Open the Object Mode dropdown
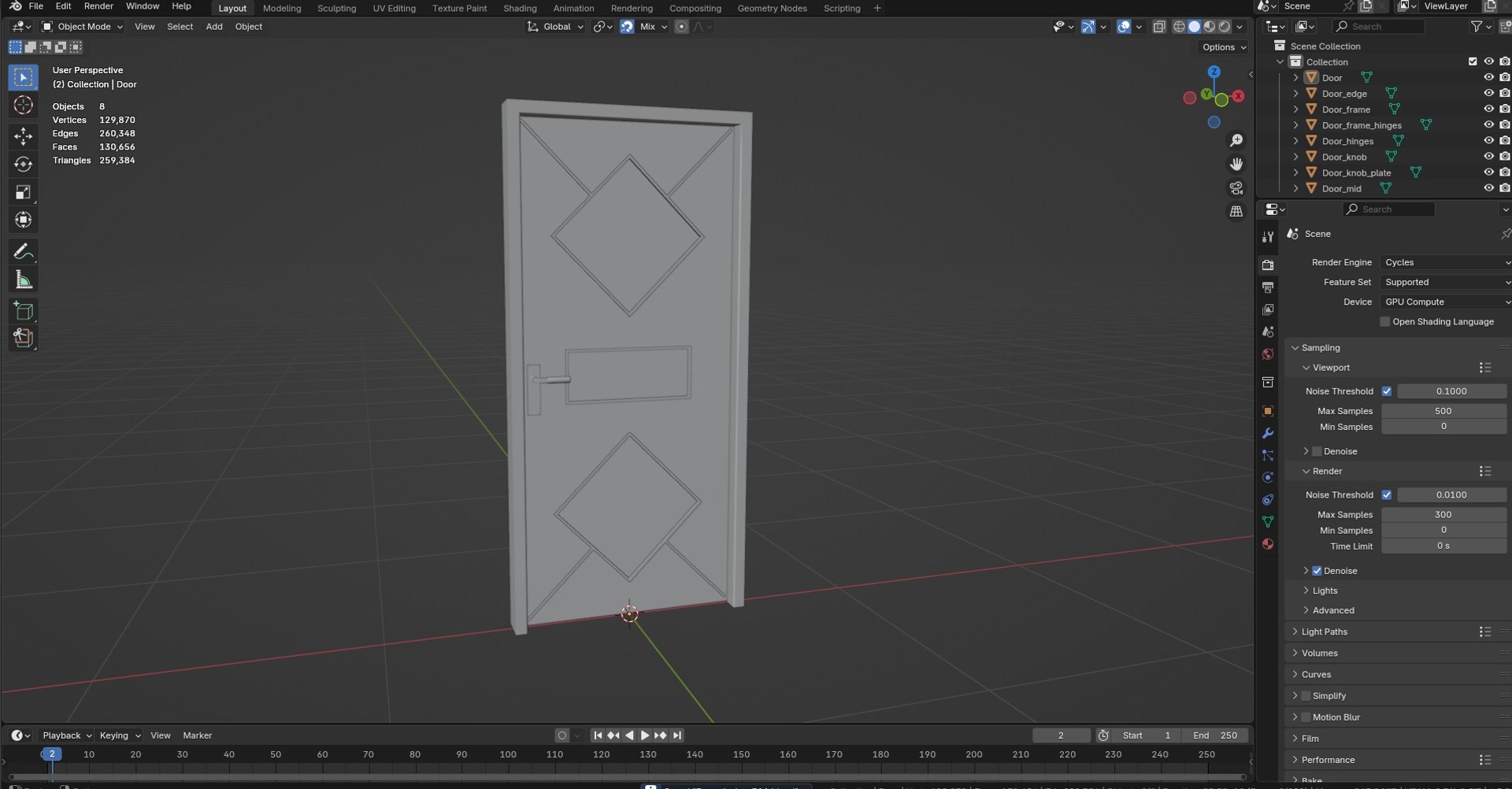This screenshot has height=789, width=1512. [x=83, y=27]
